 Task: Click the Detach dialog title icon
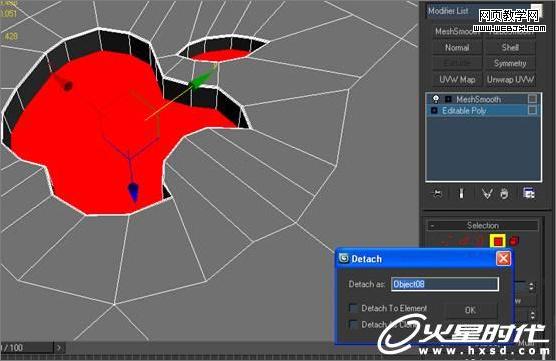click(343, 259)
